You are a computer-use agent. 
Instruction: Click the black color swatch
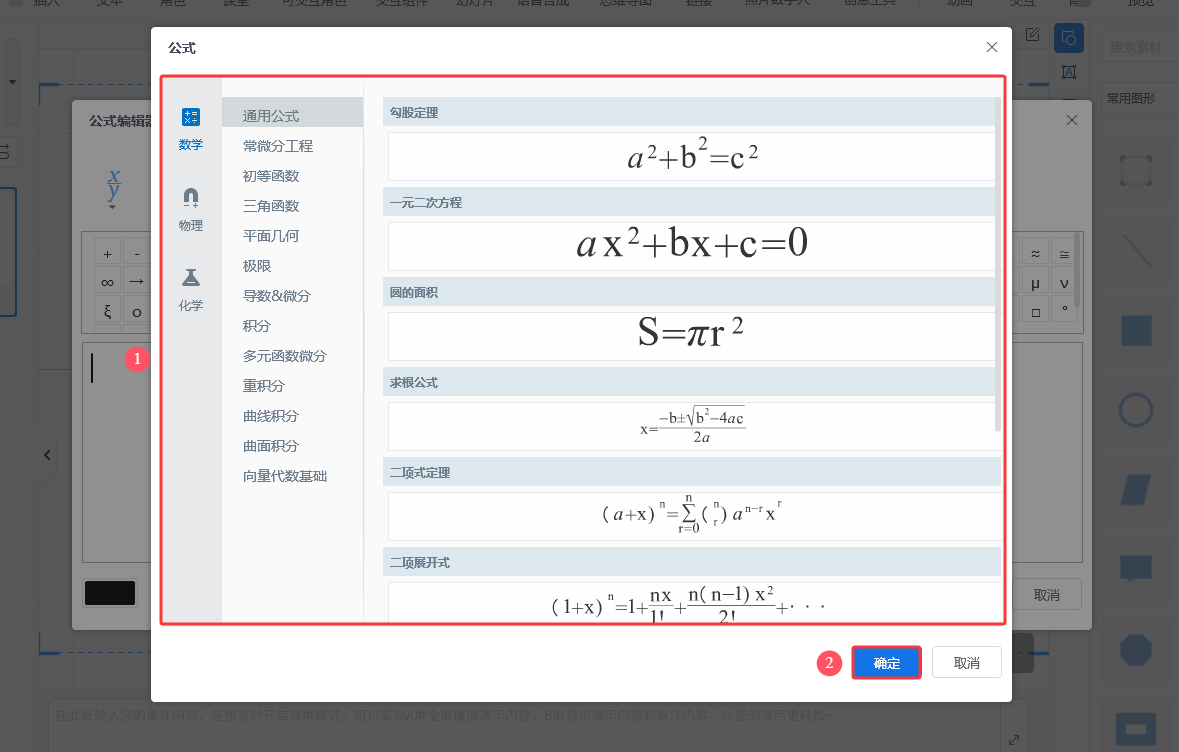pyautogui.click(x=110, y=593)
